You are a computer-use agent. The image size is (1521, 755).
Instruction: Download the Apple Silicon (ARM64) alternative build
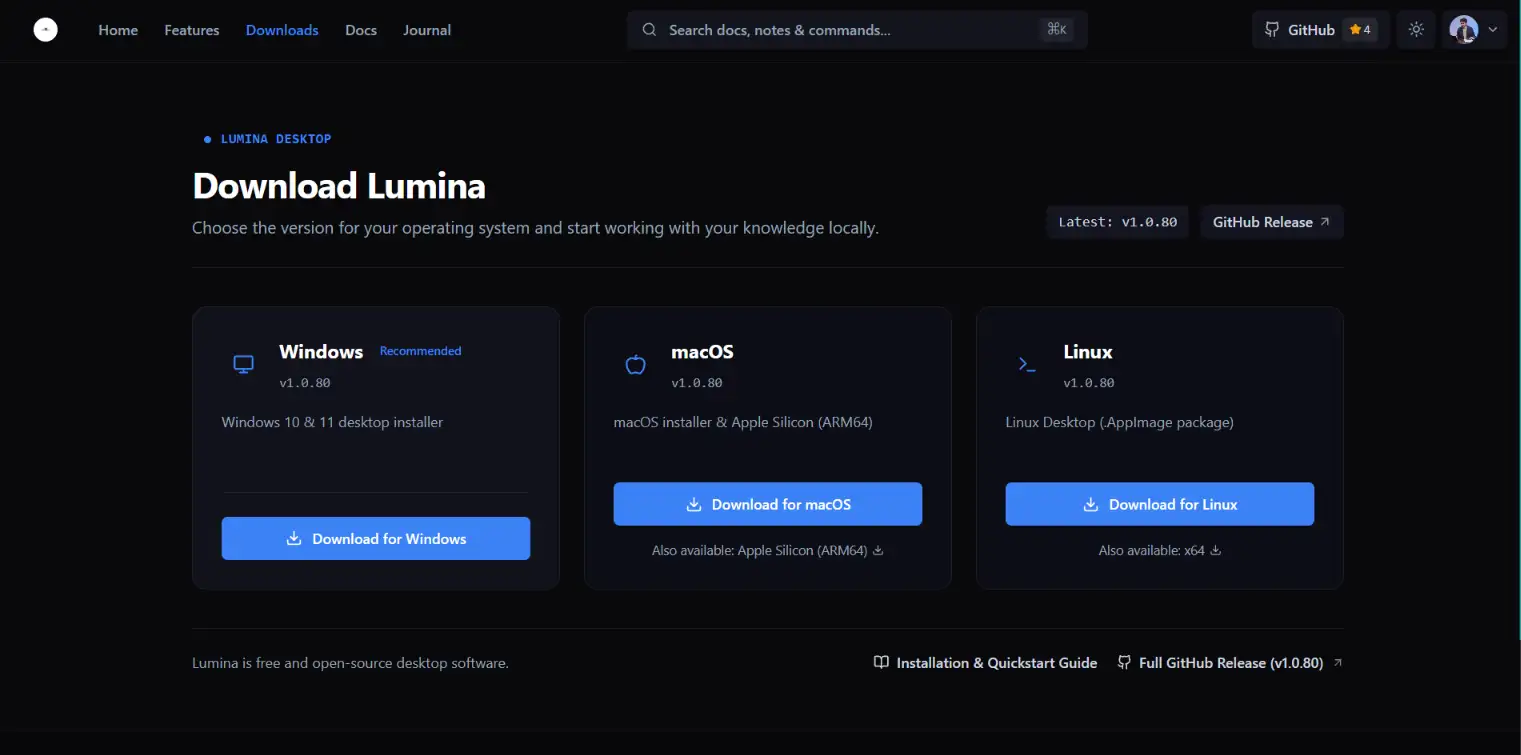coord(768,550)
